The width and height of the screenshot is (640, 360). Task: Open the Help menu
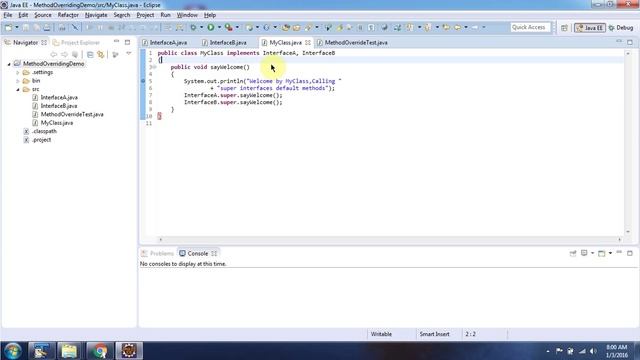210,15
